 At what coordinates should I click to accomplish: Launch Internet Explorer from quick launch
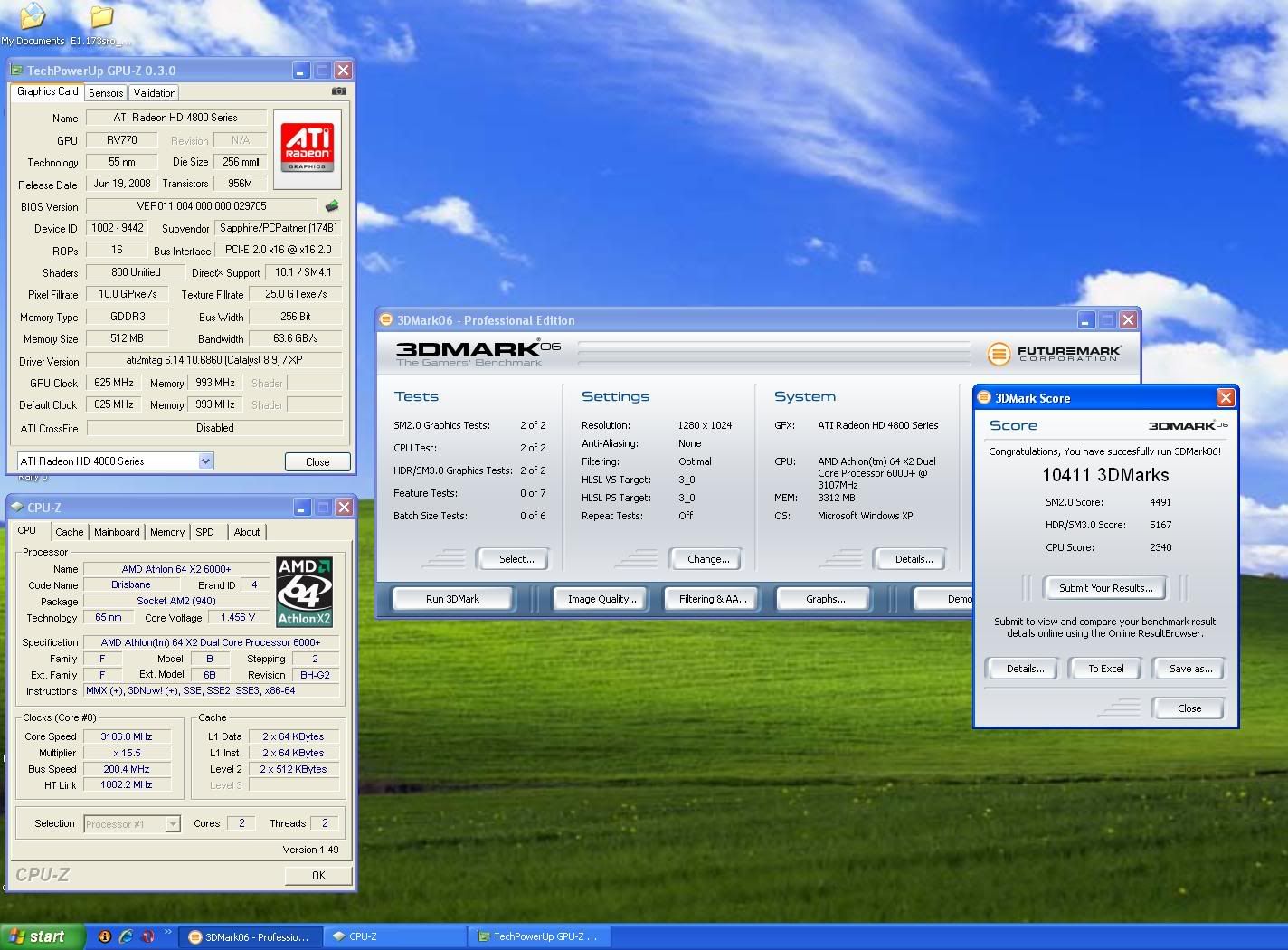pos(126,936)
